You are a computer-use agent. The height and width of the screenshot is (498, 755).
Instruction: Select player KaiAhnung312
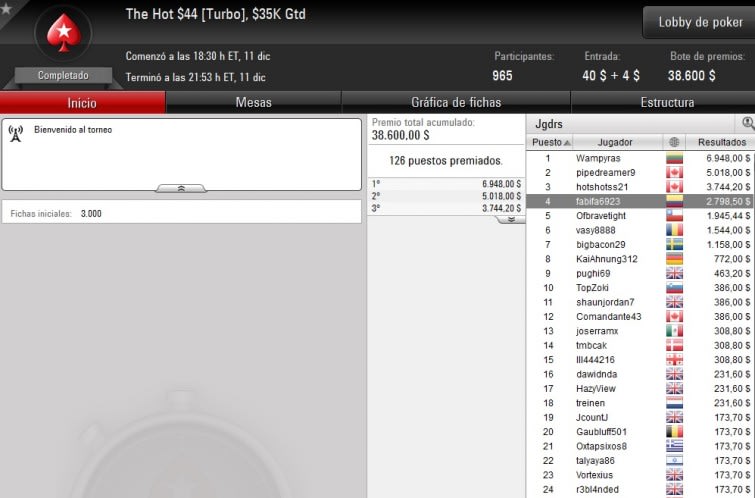pos(640,259)
